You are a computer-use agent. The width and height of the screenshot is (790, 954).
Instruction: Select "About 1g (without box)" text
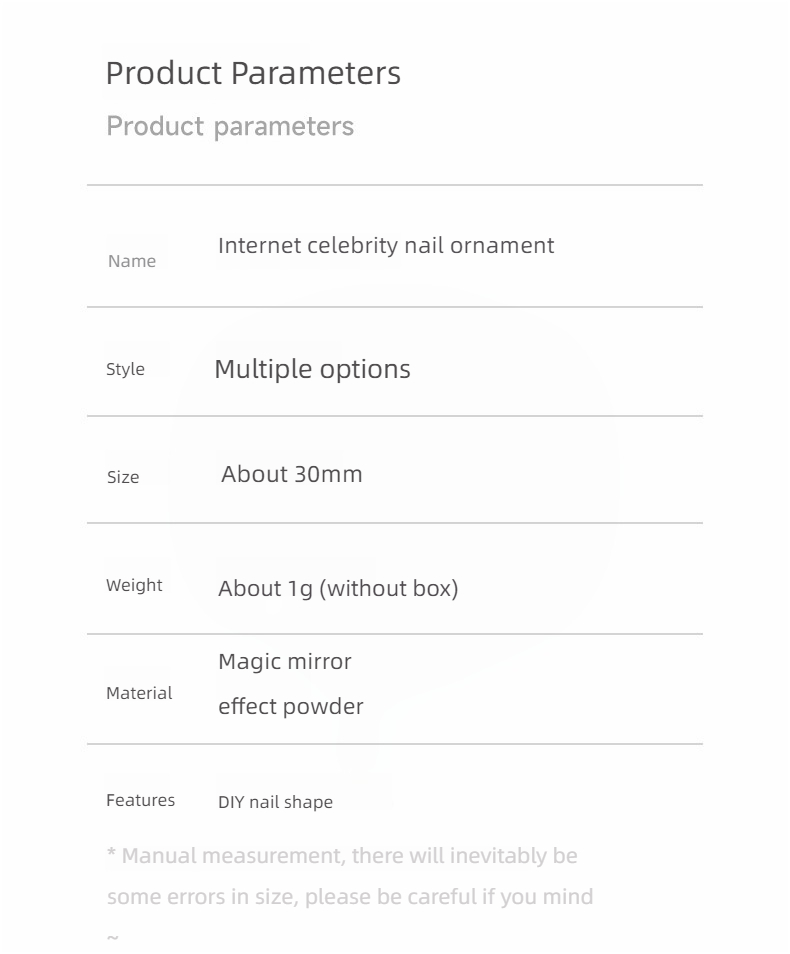(x=338, y=588)
